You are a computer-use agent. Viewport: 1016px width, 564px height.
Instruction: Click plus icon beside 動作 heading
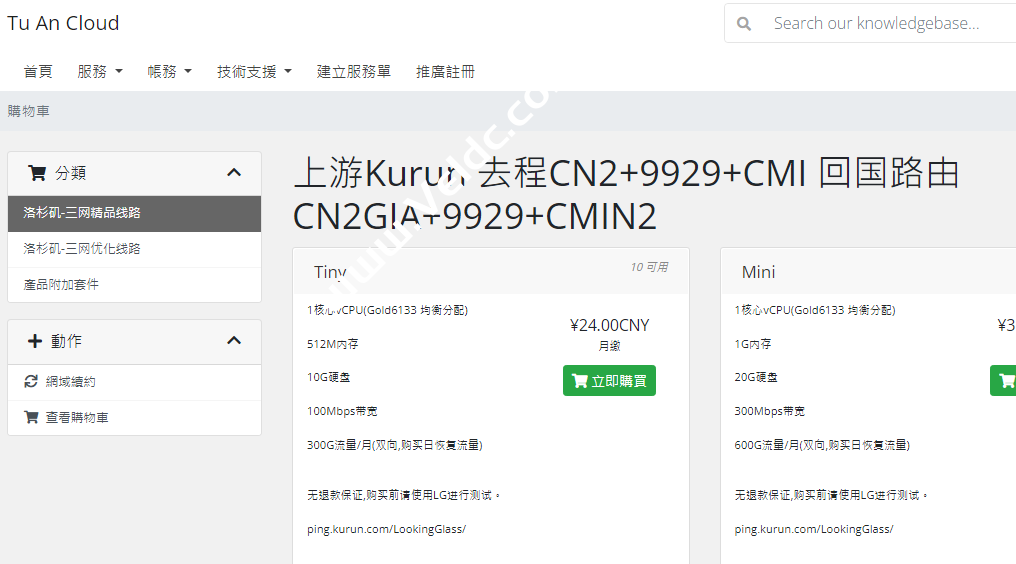pos(35,341)
